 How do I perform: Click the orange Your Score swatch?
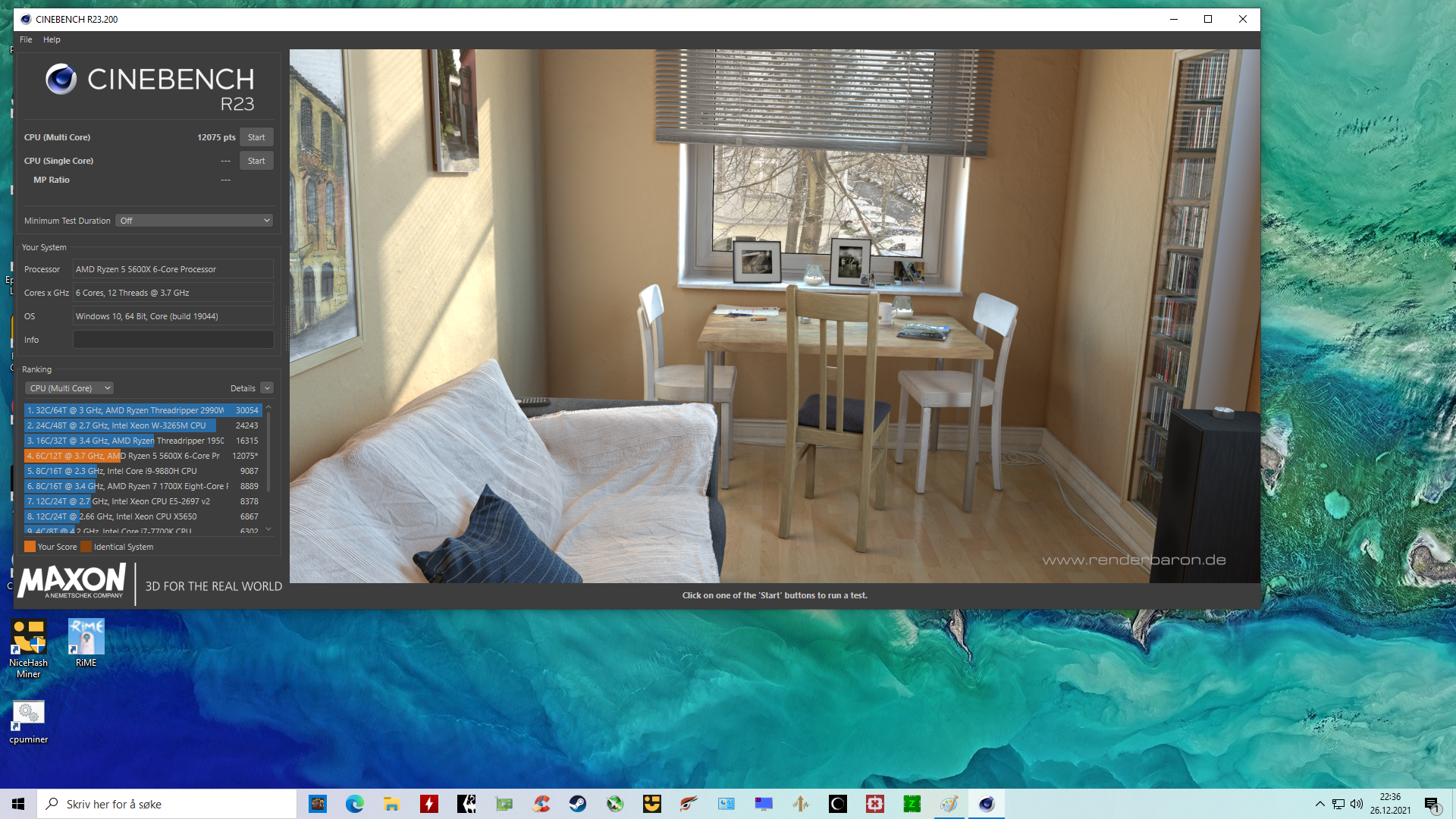tap(30, 547)
